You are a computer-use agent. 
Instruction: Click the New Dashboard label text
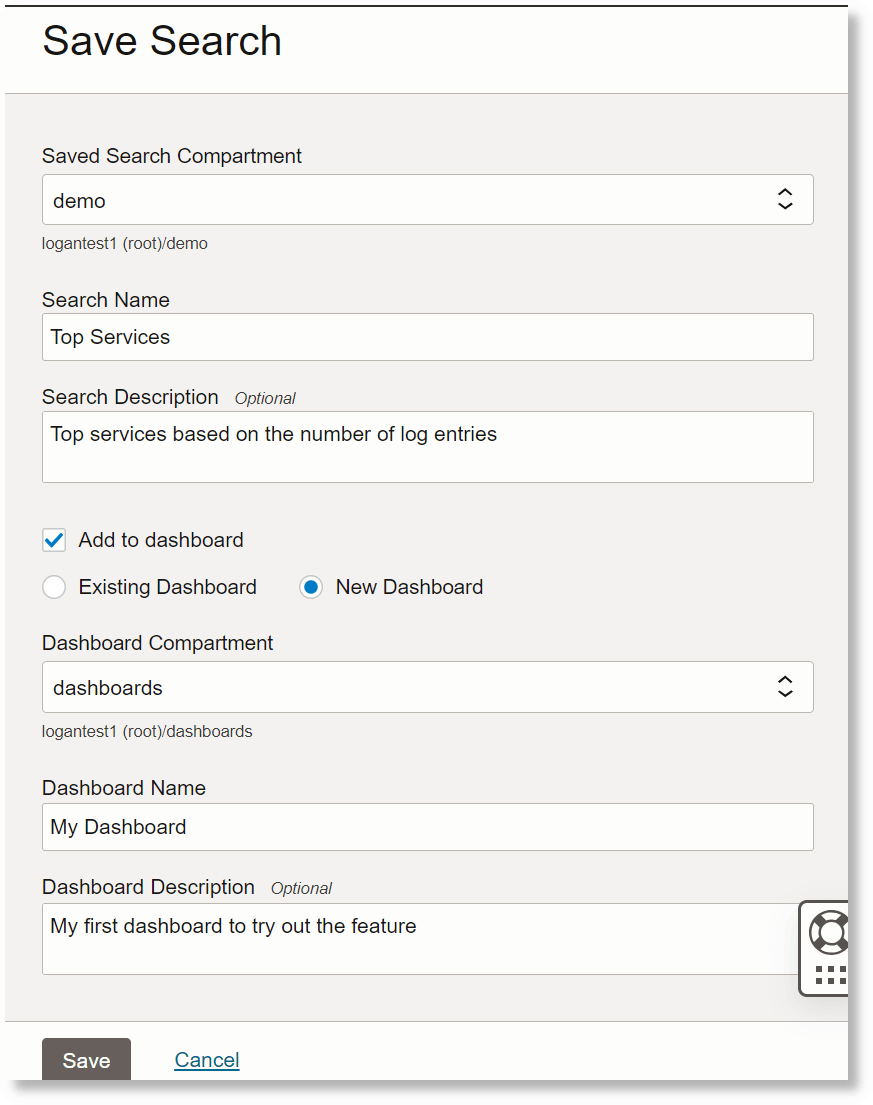coord(409,587)
